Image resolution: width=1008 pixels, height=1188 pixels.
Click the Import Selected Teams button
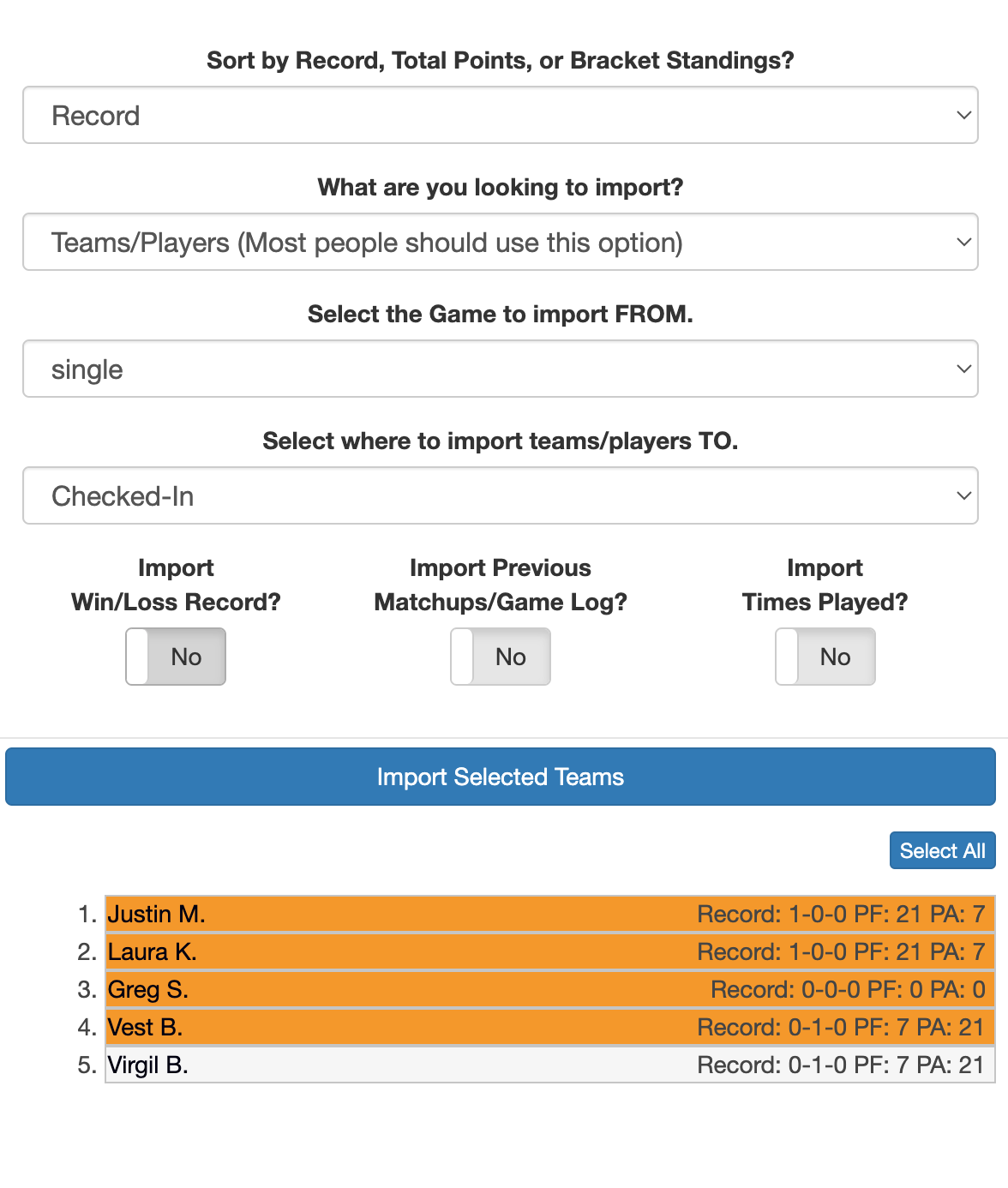[x=501, y=777]
